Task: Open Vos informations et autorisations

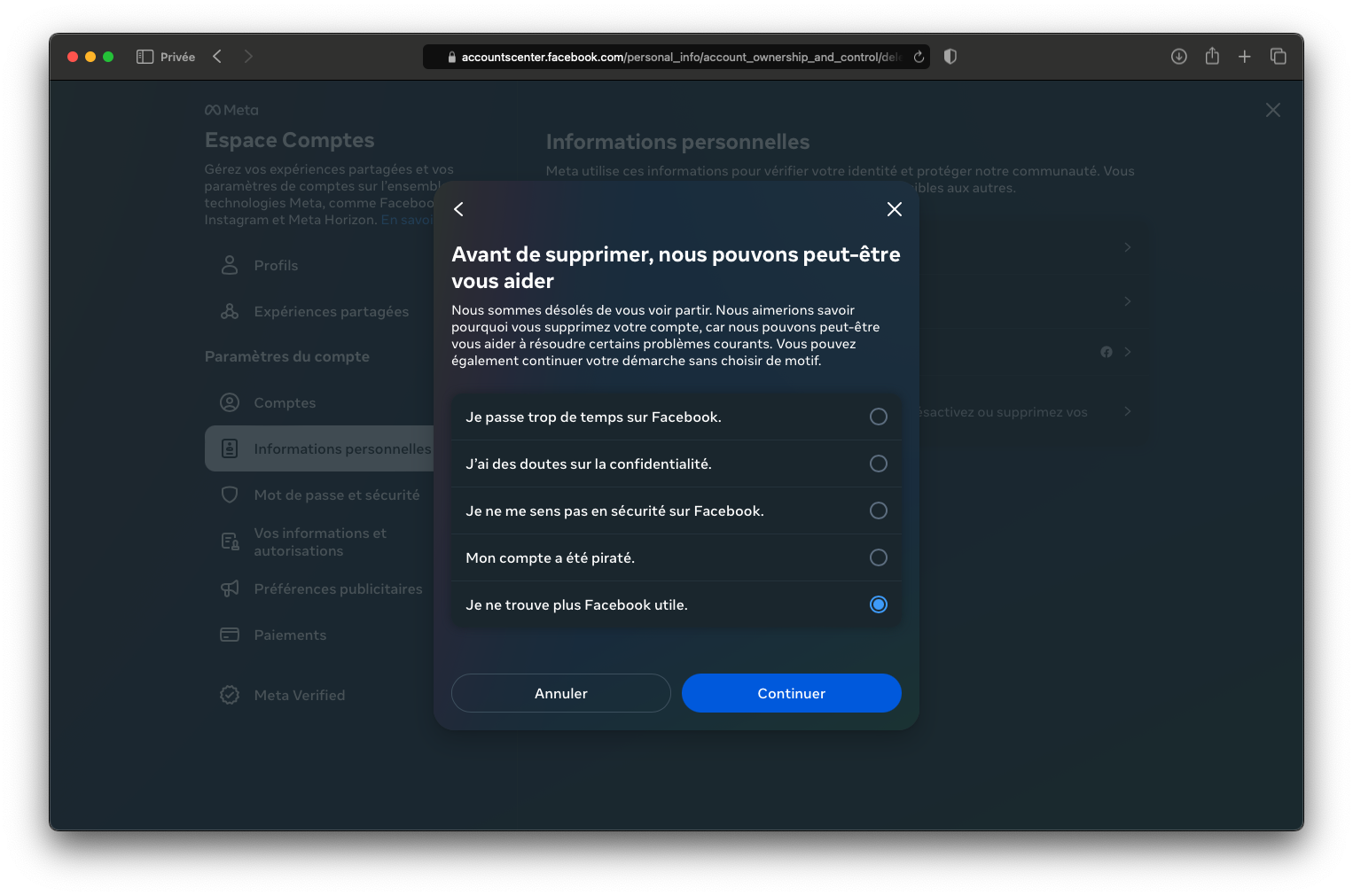Action: [x=319, y=541]
